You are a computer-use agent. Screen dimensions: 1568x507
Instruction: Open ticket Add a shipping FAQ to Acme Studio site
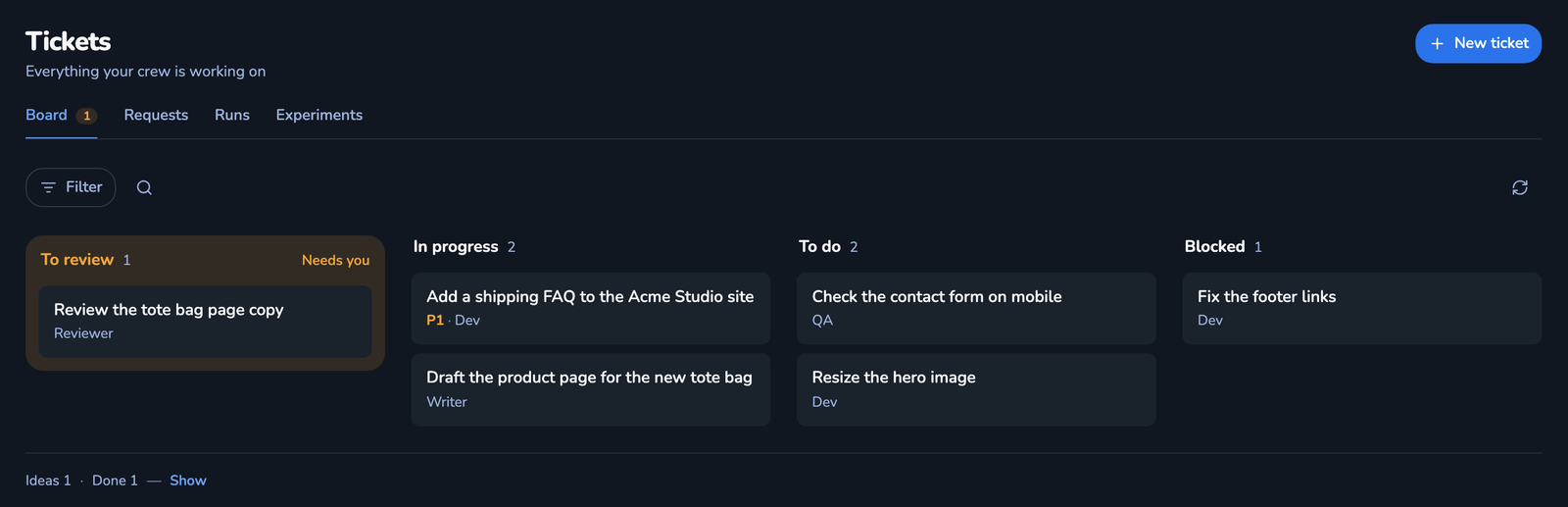pos(591,308)
